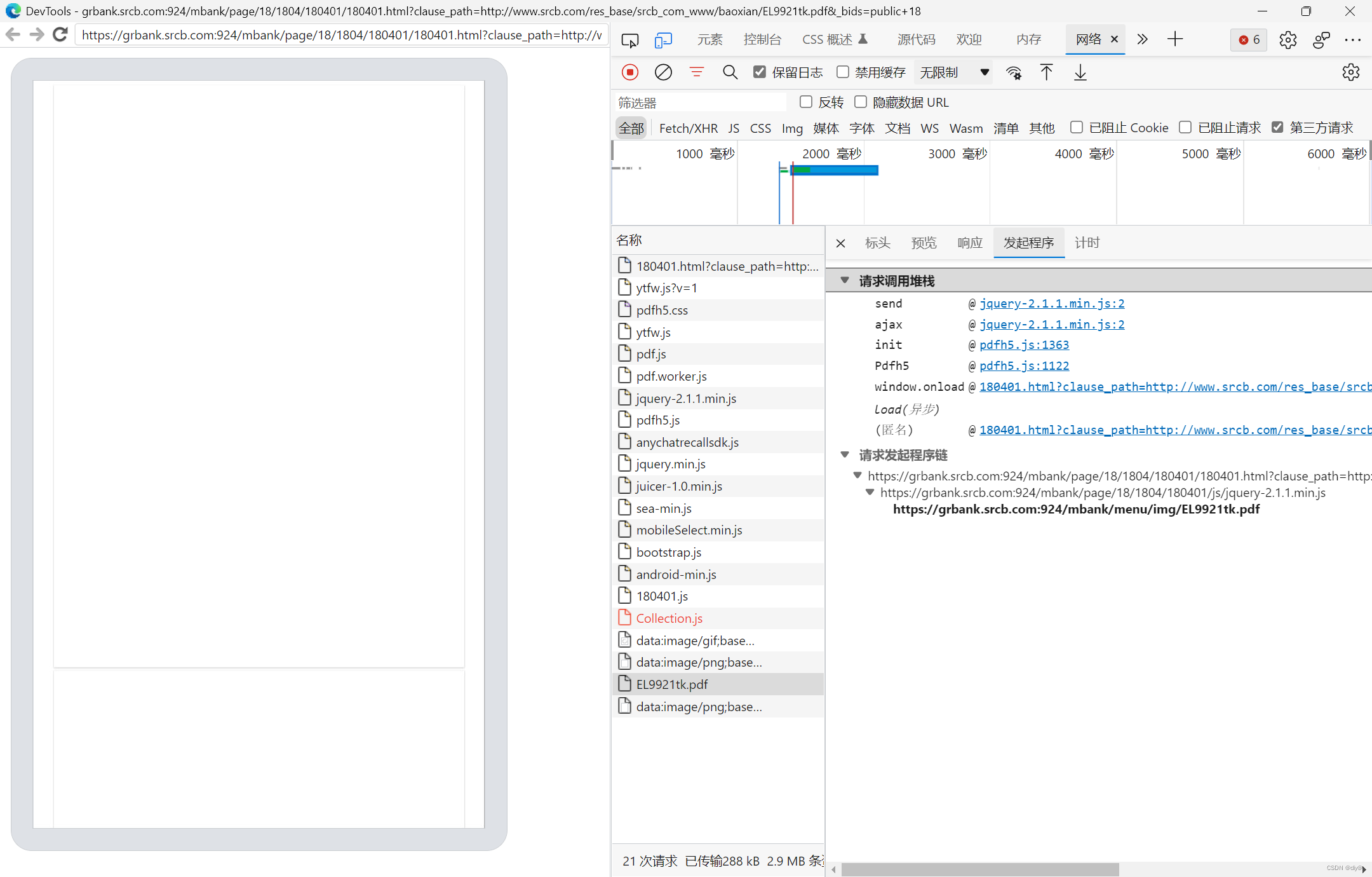Screen dimensions: 1372x877
Task: Switch to the 标头 tab
Action: click(878, 243)
